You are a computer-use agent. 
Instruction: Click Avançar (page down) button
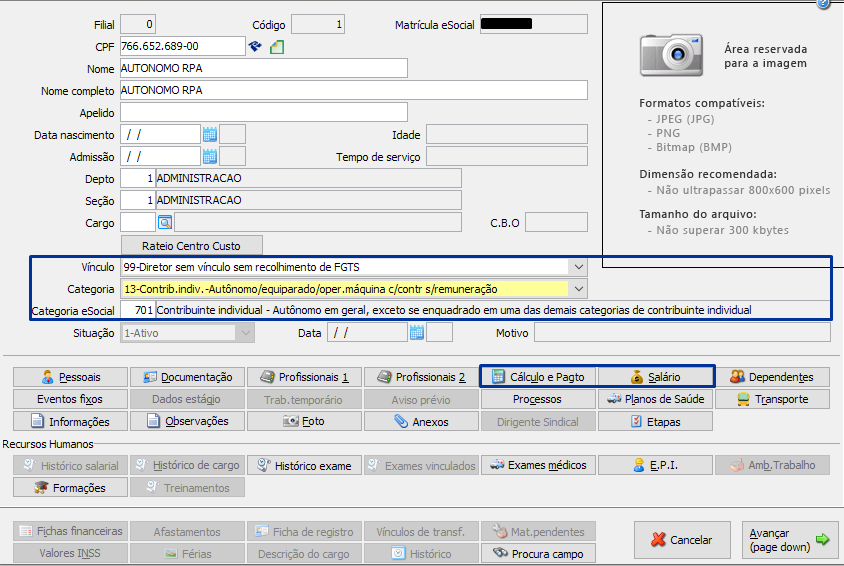coord(790,540)
